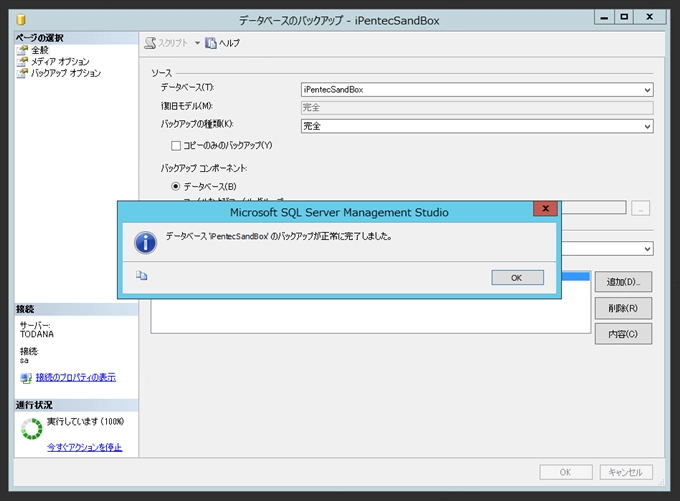Click the メディア オプション page icon
Screen dimensions: 680x501
22,62
